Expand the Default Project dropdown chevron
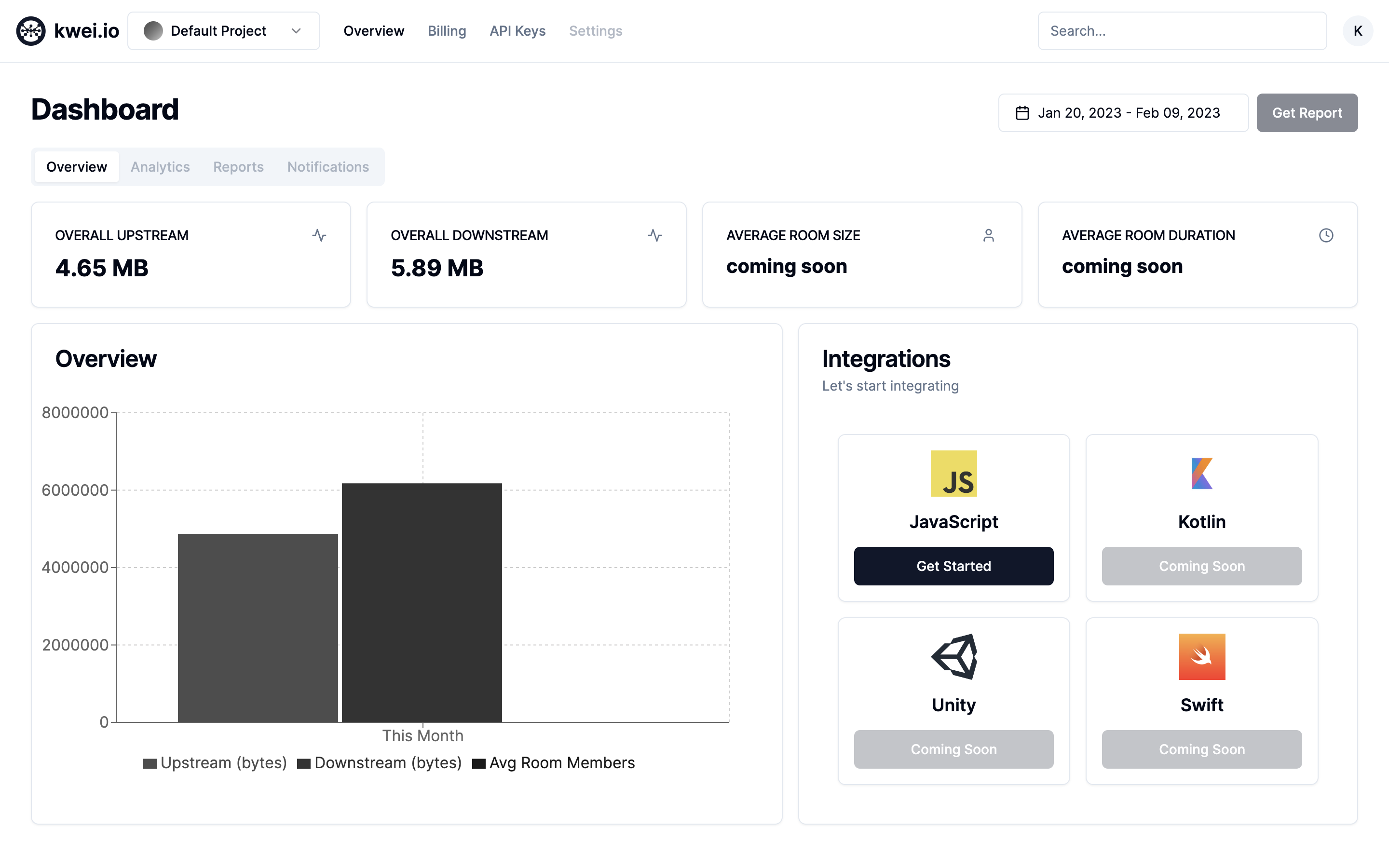1389x868 pixels. 296,31
